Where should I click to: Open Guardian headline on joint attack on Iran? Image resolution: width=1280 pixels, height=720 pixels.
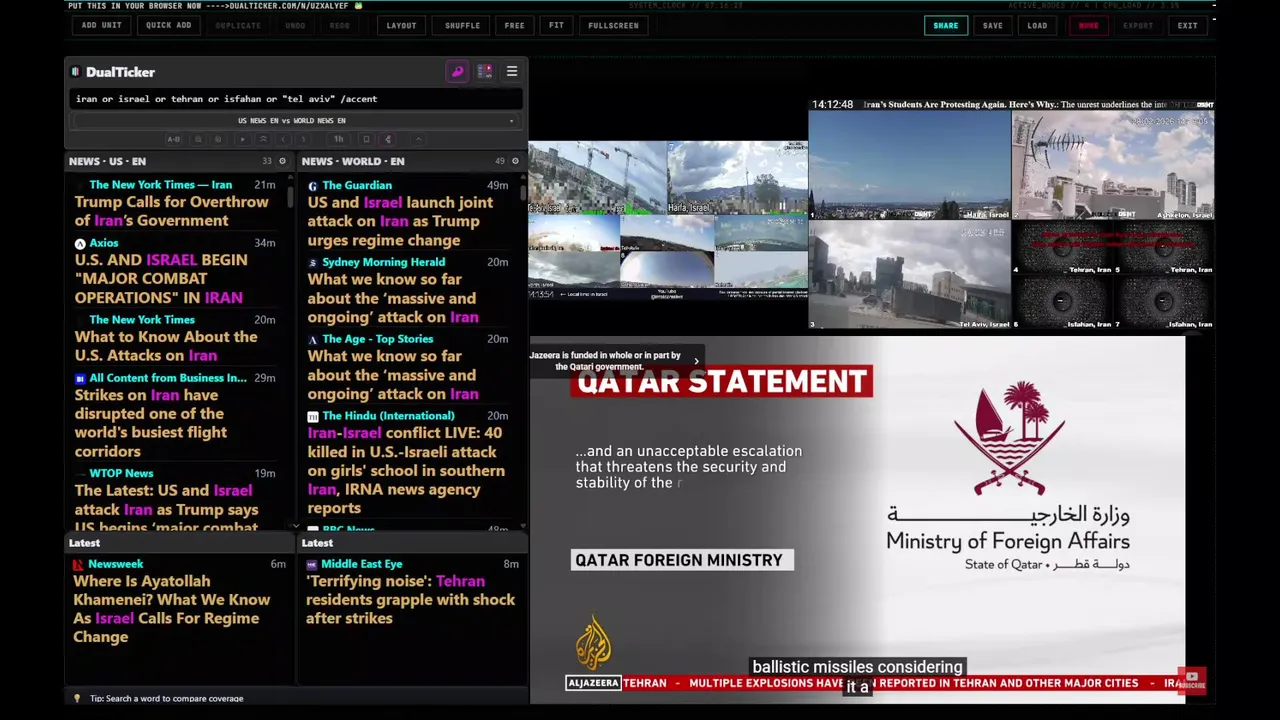point(400,221)
